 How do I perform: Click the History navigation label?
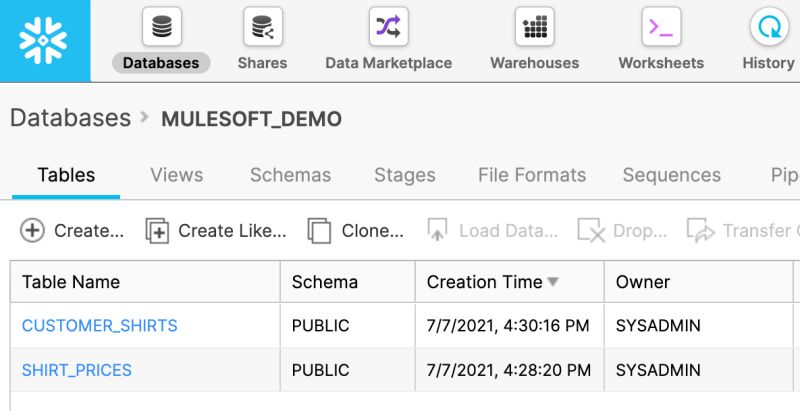point(768,63)
